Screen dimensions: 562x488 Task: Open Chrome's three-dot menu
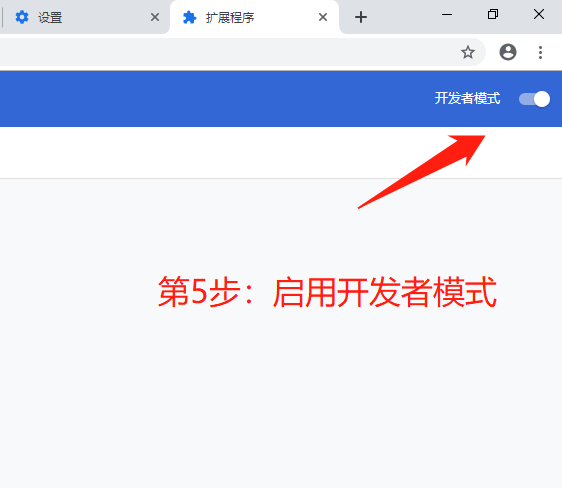click(x=540, y=52)
